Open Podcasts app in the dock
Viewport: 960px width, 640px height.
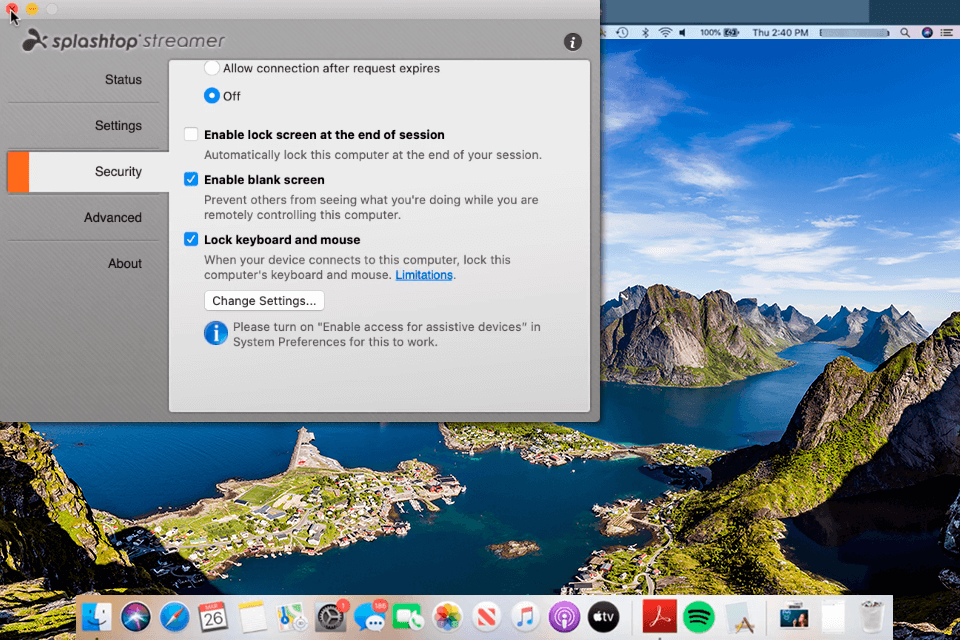pos(564,616)
